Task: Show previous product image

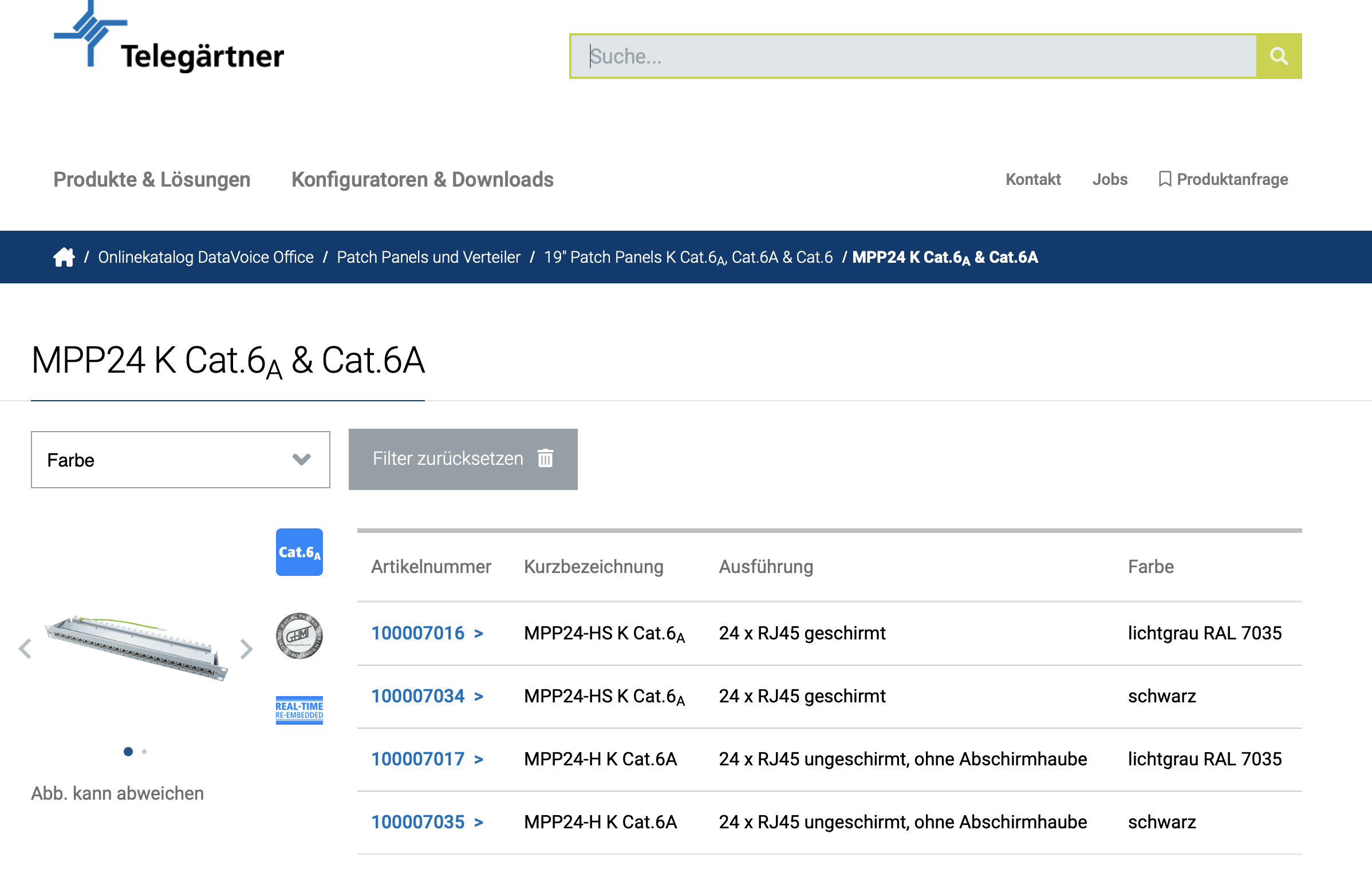Action: [25, 649]
